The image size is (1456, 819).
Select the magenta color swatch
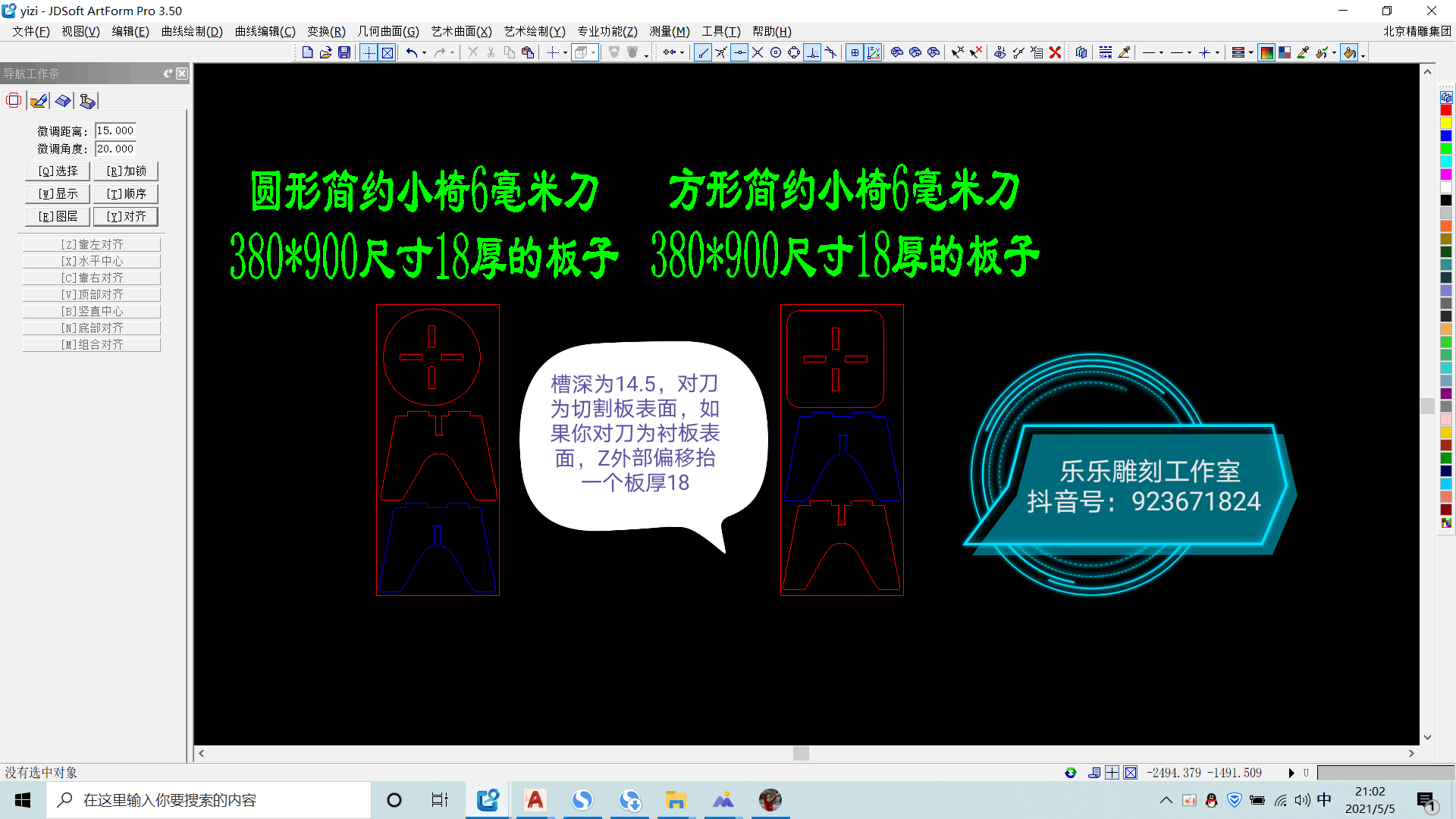1446,174
